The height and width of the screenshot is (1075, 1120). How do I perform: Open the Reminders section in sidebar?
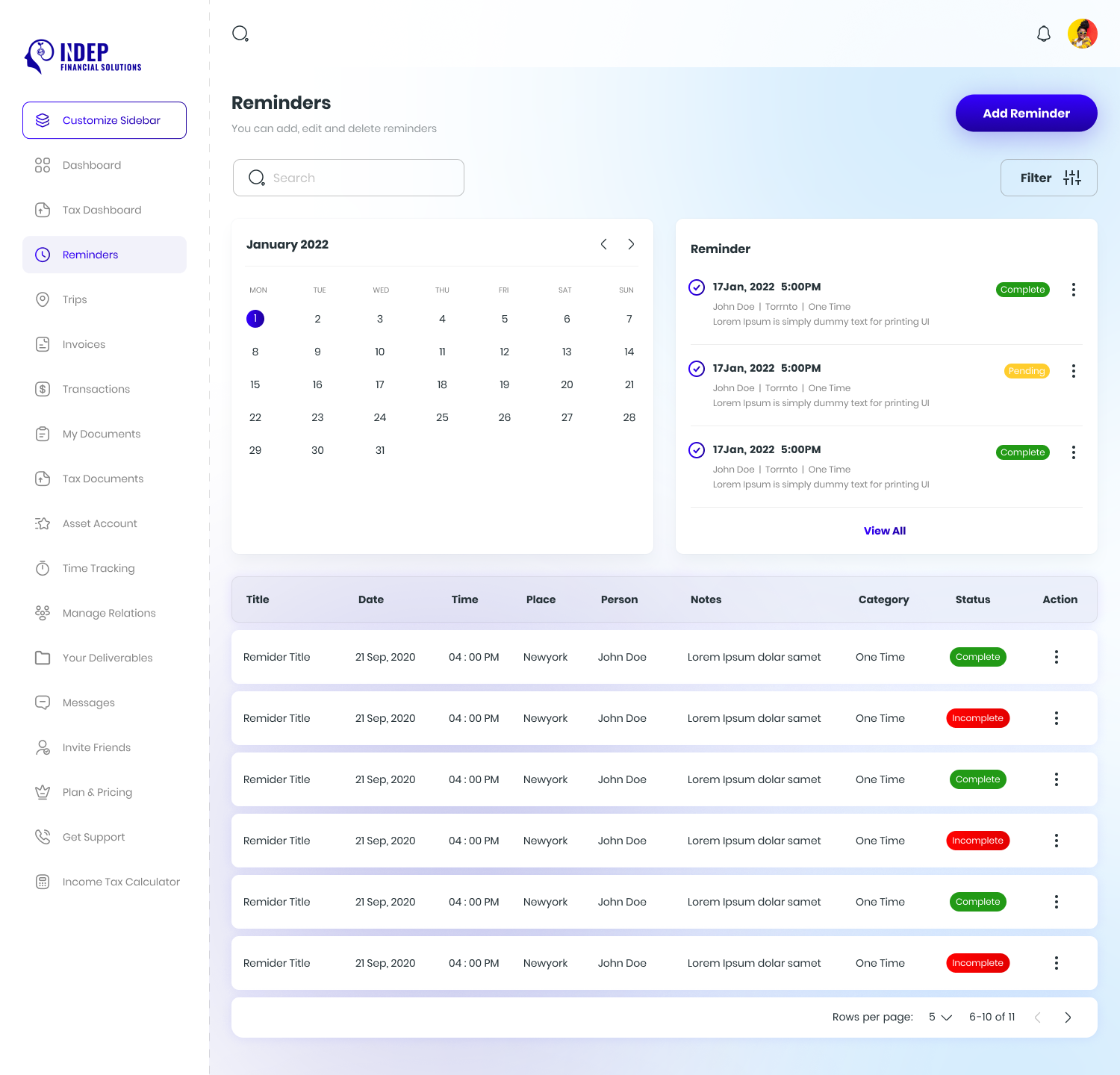(90, 255)
